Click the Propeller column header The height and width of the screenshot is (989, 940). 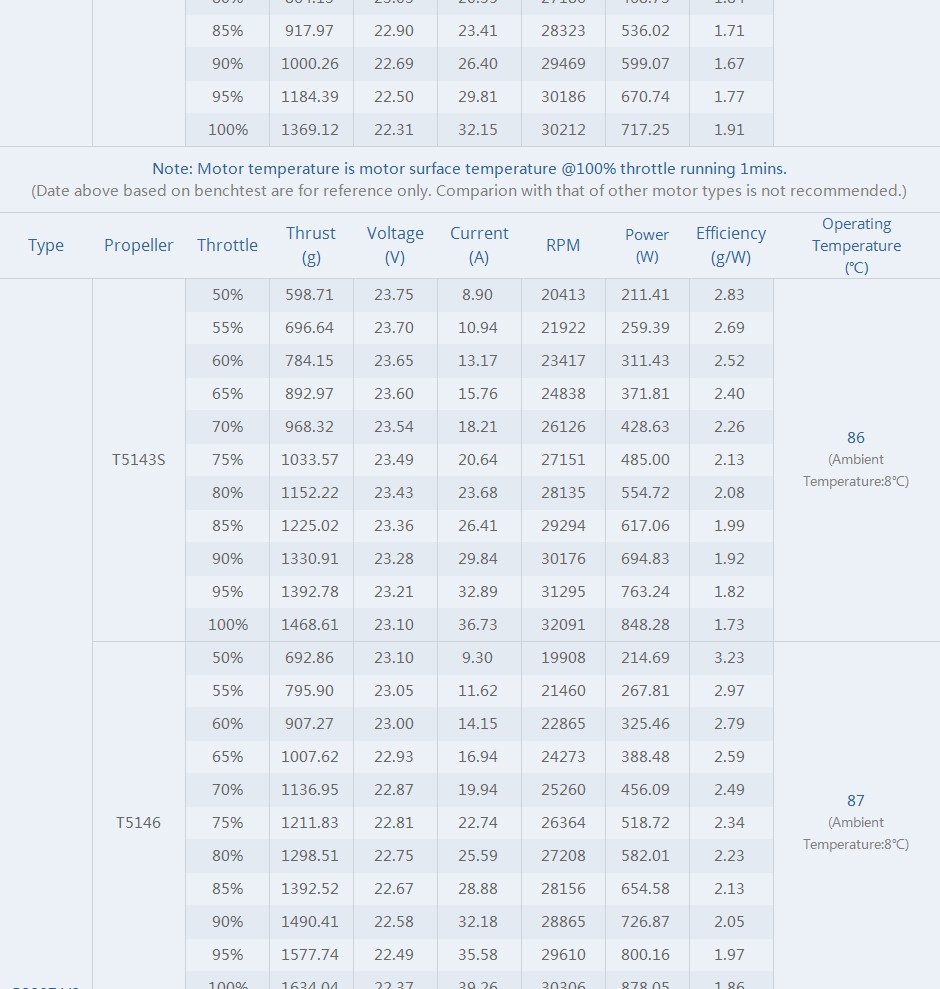click(138, 245)
